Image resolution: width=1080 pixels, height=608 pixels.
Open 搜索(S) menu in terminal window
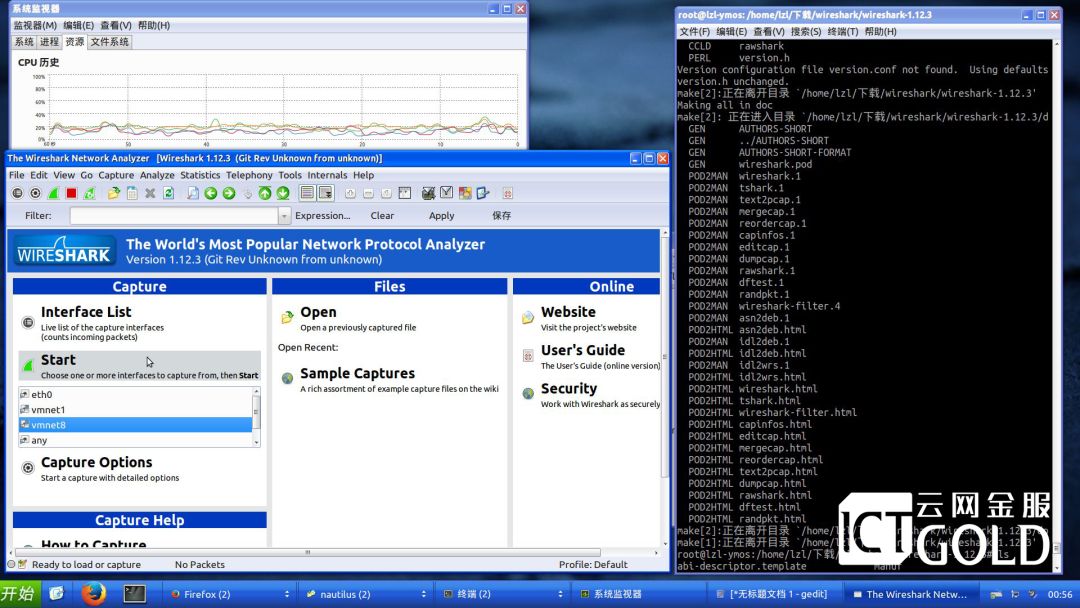[x=806, y=32]
